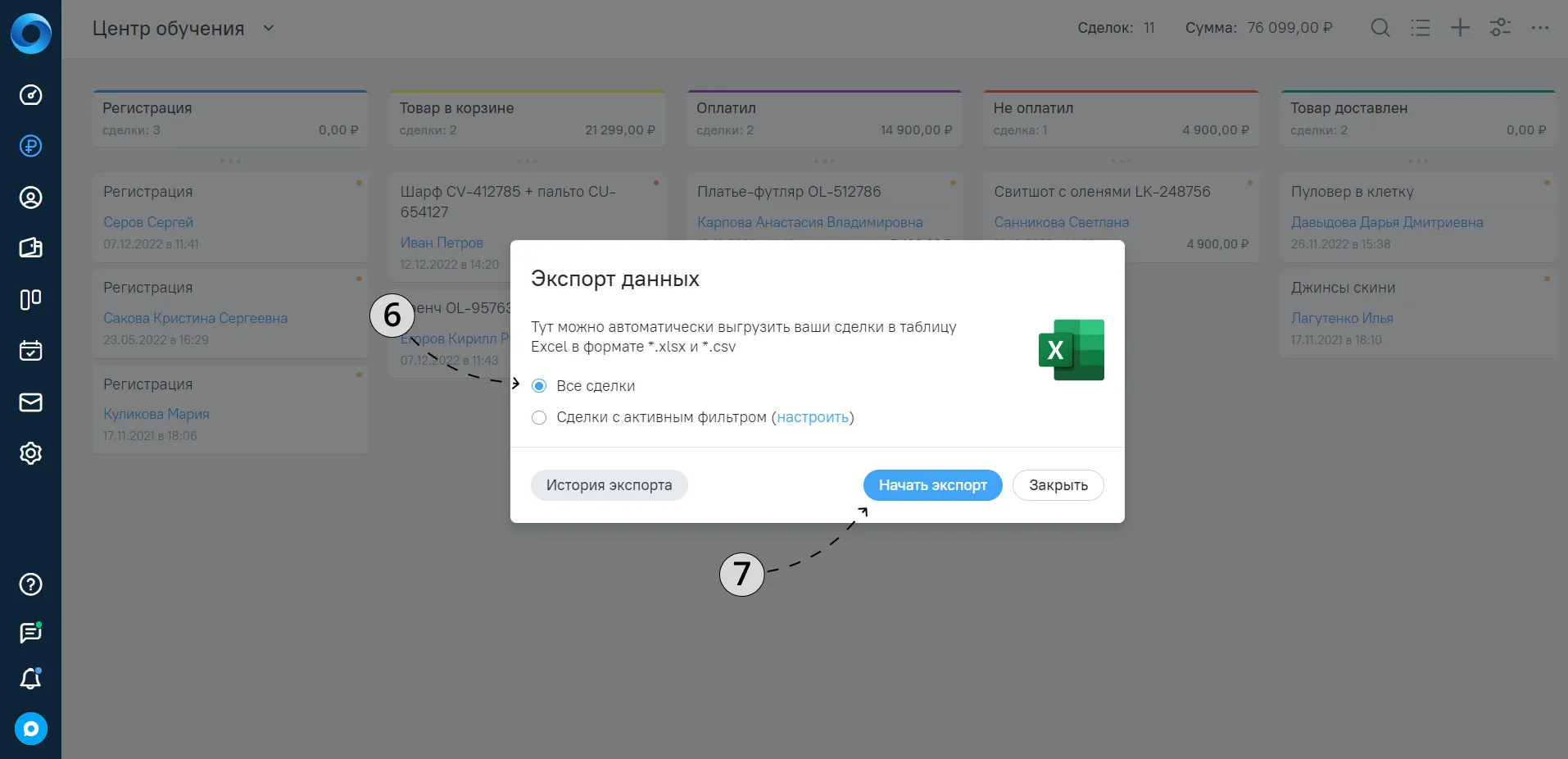1568x759 pixels.
Task: Open the mail envelope icon in sidebar
Action: [30, 402]
